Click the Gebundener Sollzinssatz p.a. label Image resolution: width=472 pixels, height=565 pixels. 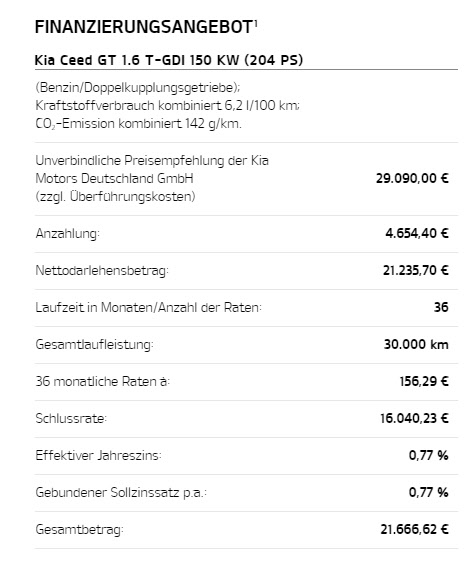121,493
